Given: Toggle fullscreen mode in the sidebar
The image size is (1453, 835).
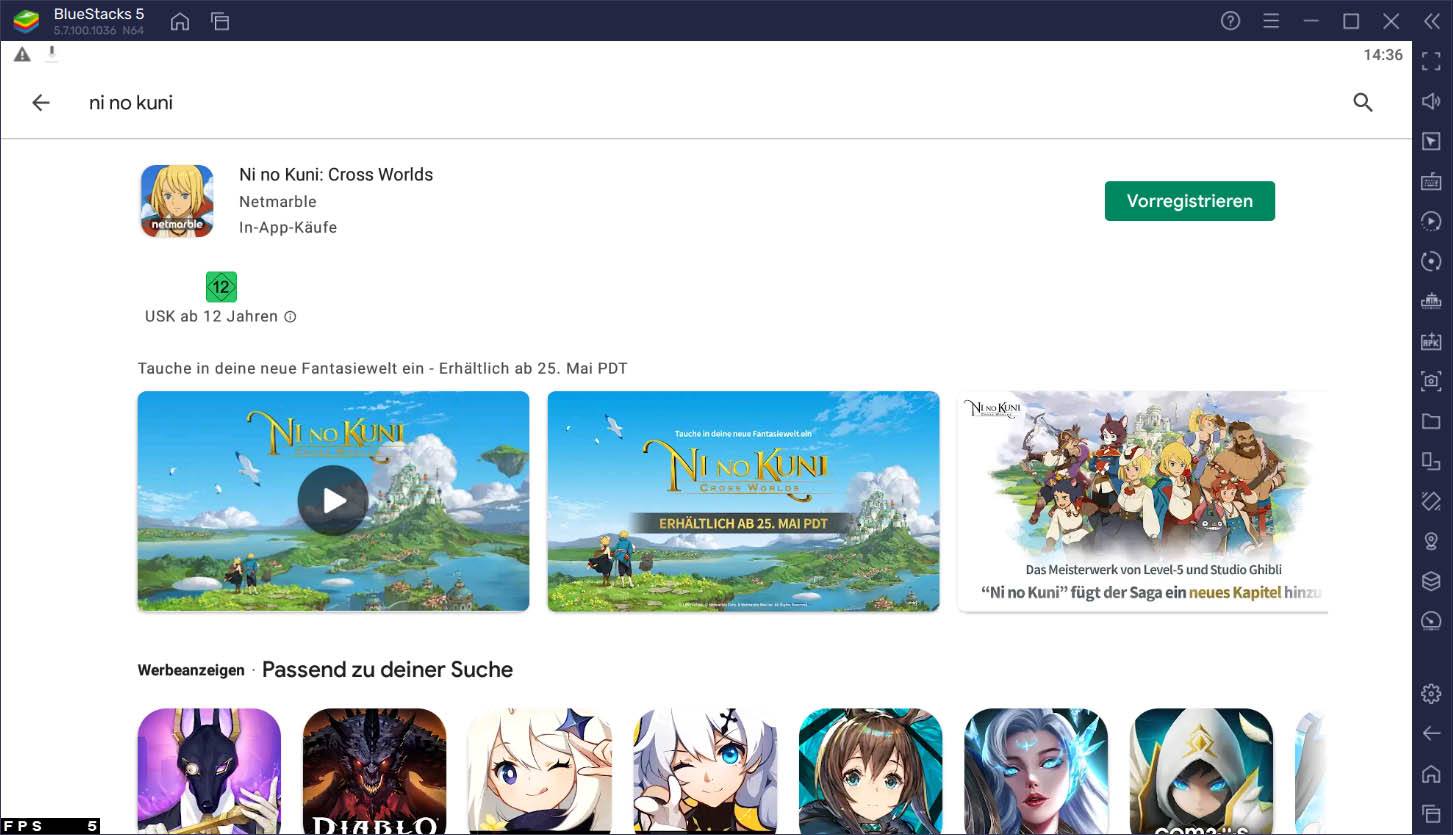Looking at the screenshot, I should tap(1431, 61).
